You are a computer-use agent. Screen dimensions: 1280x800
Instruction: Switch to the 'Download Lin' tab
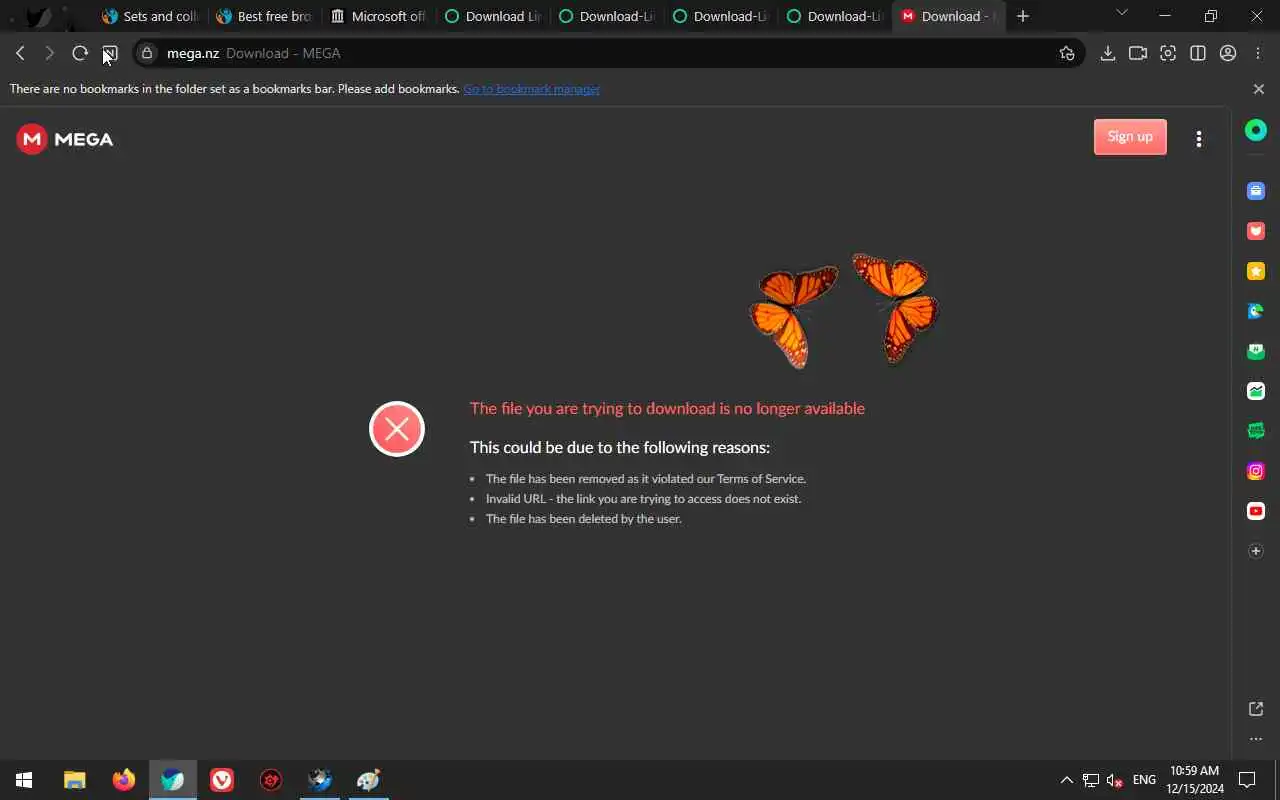(x=492, y=16)
